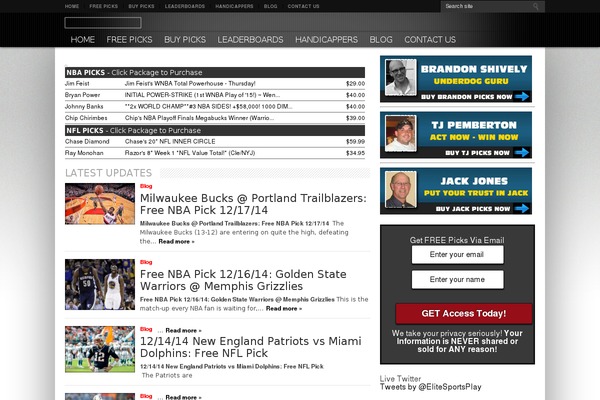600x400 pixels.
Task: Open Razor's 8* Week 1 NFL Value Total
Action: [x=190, y=153]
